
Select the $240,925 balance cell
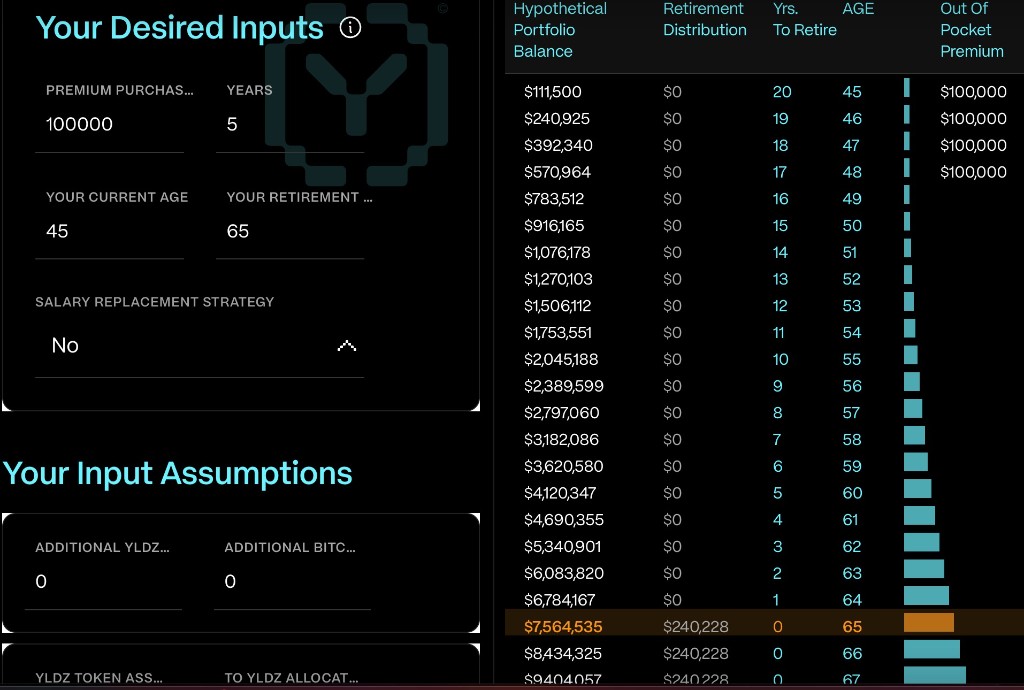556,119
